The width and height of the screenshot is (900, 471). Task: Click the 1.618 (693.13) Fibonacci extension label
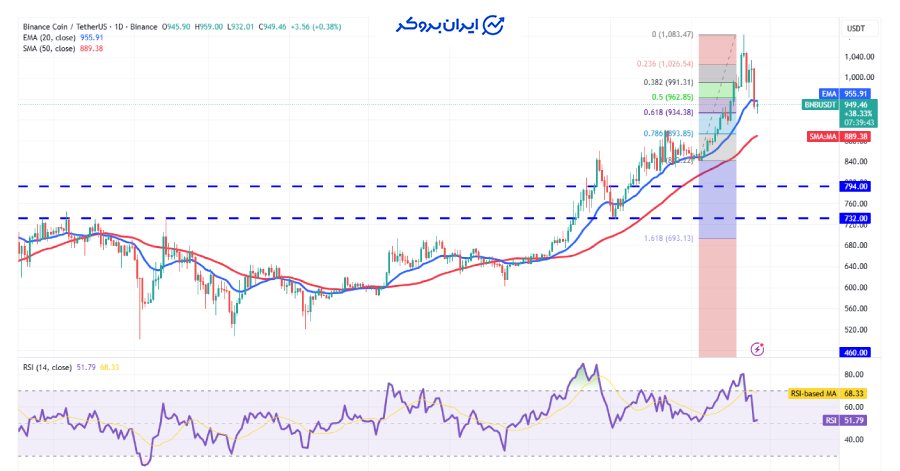click(x=669, y=239)
